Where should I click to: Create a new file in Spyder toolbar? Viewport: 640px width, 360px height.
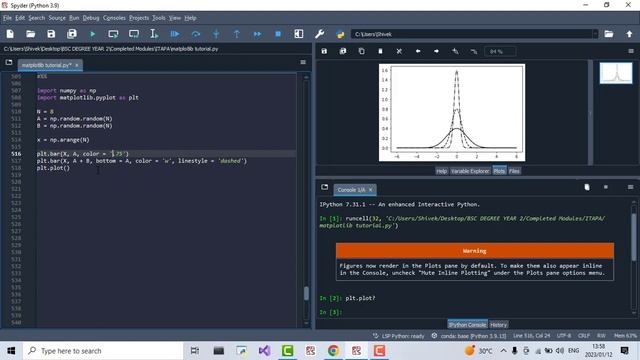click(x=10, y=34)
